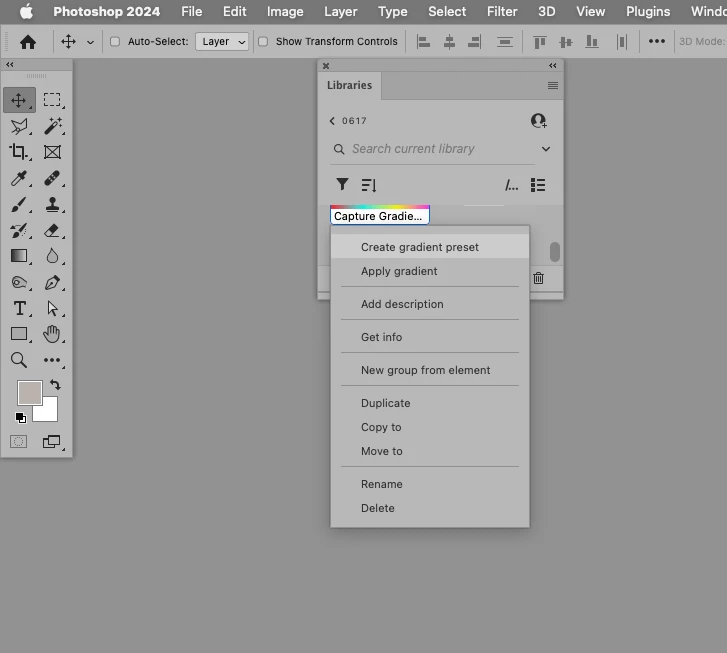Screen dimensions: 727x653
Task: Click the Home button in options bar
Action: (x=28, y=42)
